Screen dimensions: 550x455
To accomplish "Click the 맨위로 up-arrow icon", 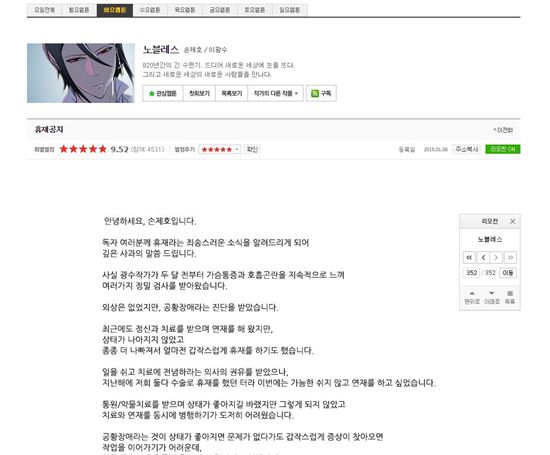I will pyautogui.click(x=472, y=293).
